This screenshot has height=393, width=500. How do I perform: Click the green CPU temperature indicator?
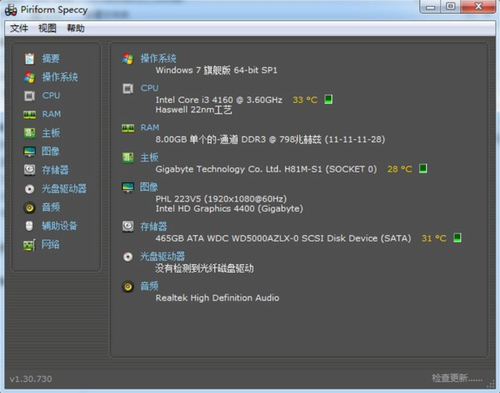click(328, 99)
